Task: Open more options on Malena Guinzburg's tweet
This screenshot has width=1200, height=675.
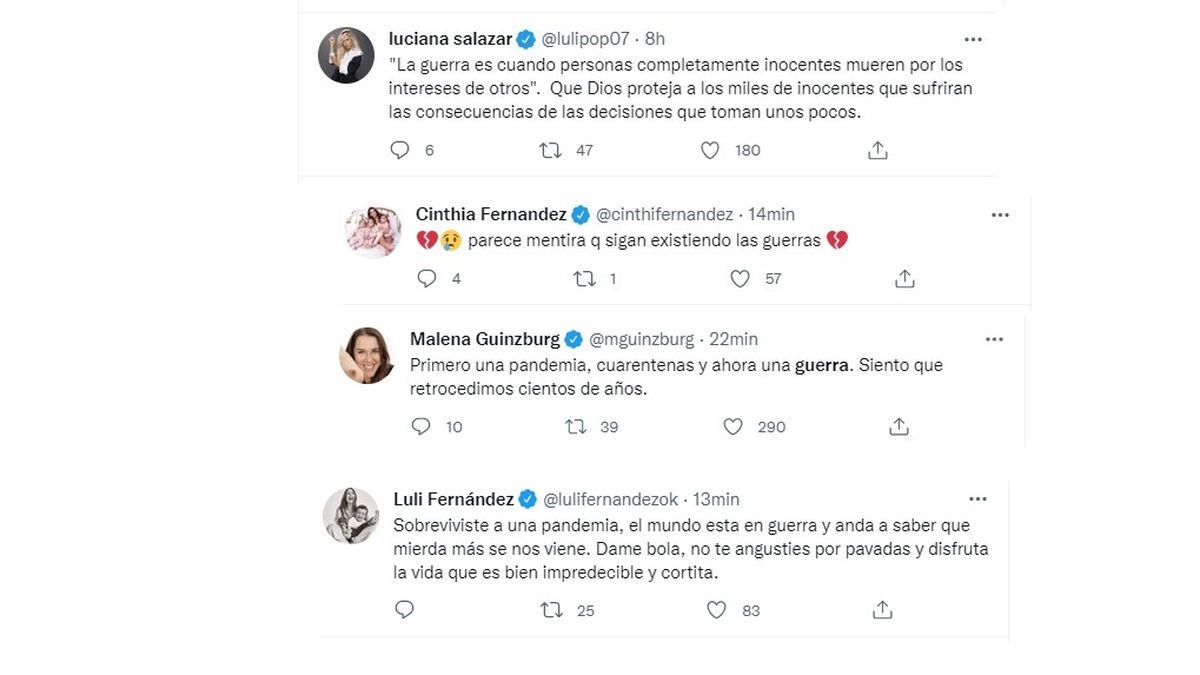Action: click(x=994, y=339)
